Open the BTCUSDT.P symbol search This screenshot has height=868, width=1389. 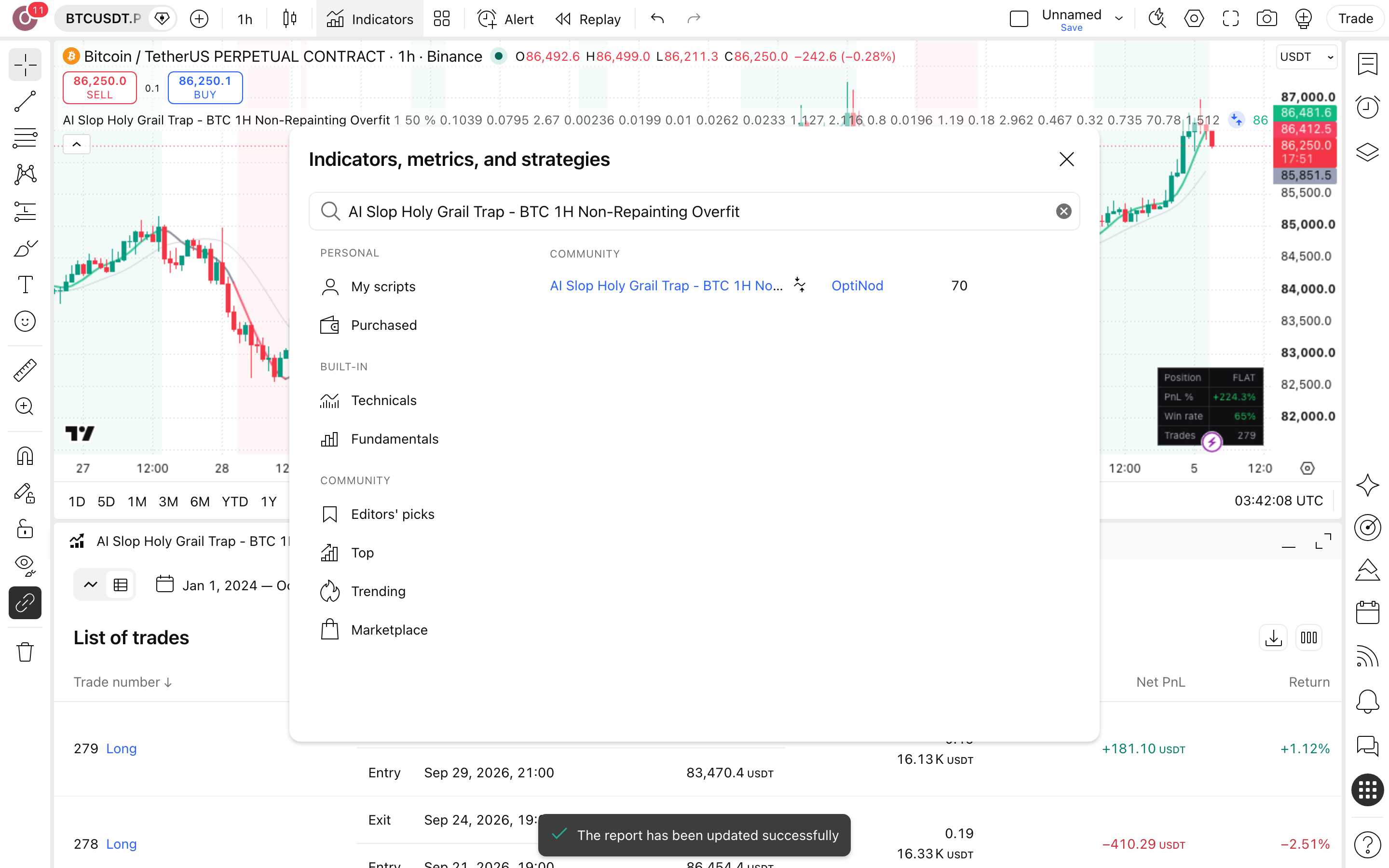pyautogui.click(x=102, y=19)
